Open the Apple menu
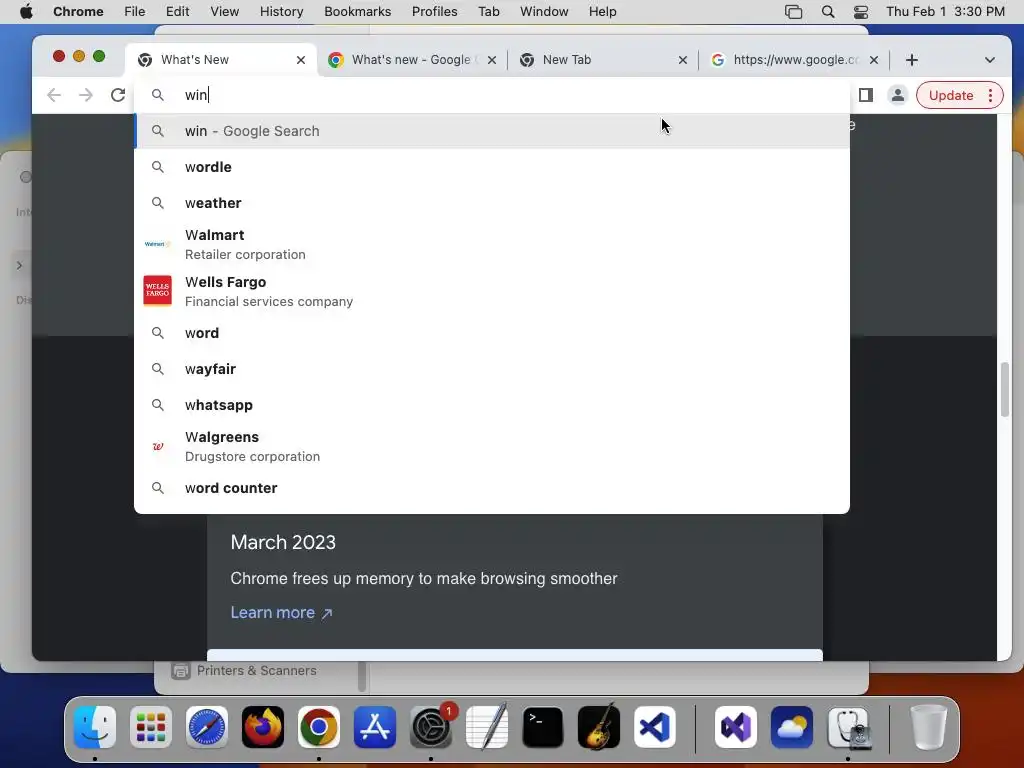The image size is (1024, 768). [x=26, y=12]
